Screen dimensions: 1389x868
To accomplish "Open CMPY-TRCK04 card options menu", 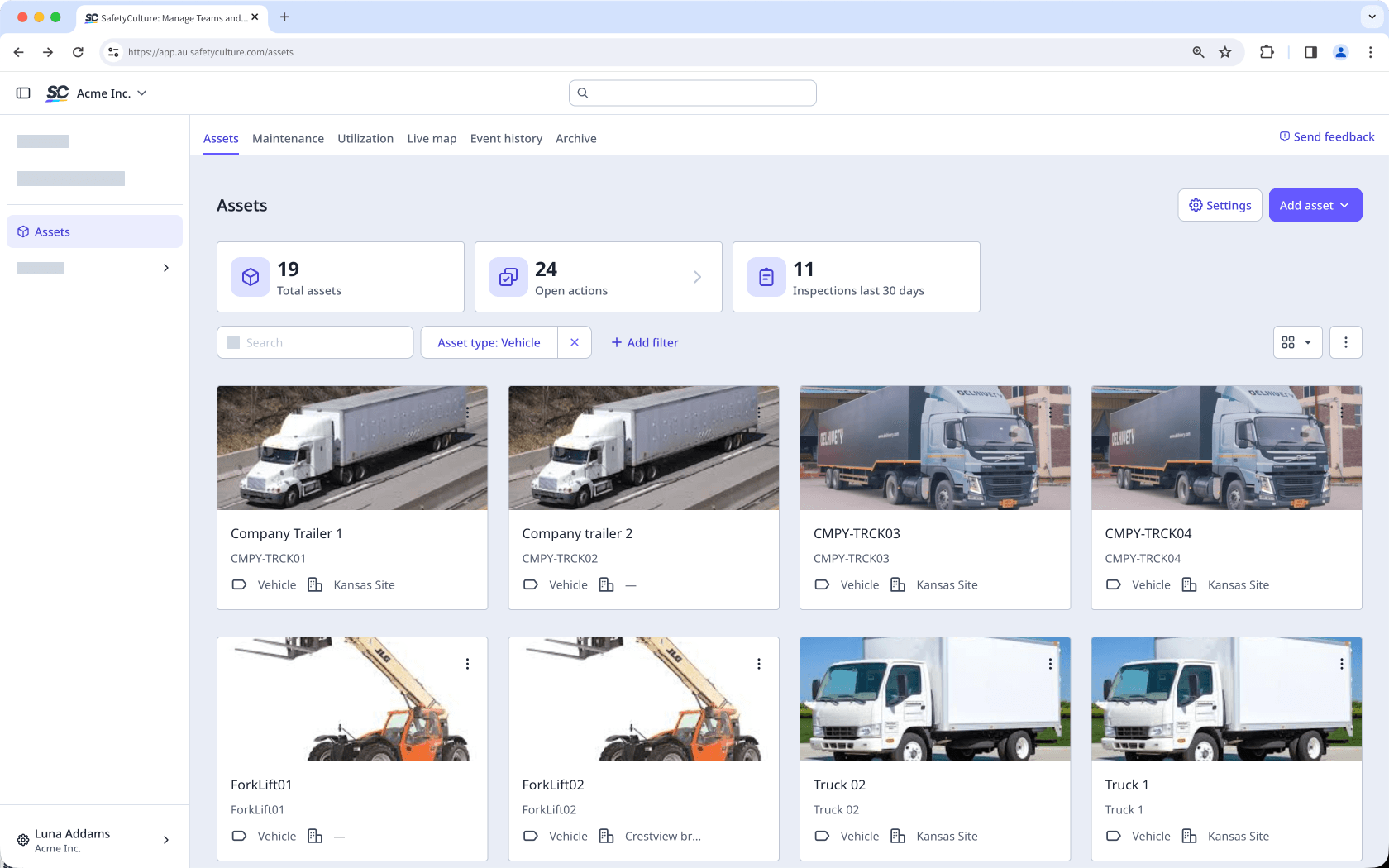I will (1342, 413).
